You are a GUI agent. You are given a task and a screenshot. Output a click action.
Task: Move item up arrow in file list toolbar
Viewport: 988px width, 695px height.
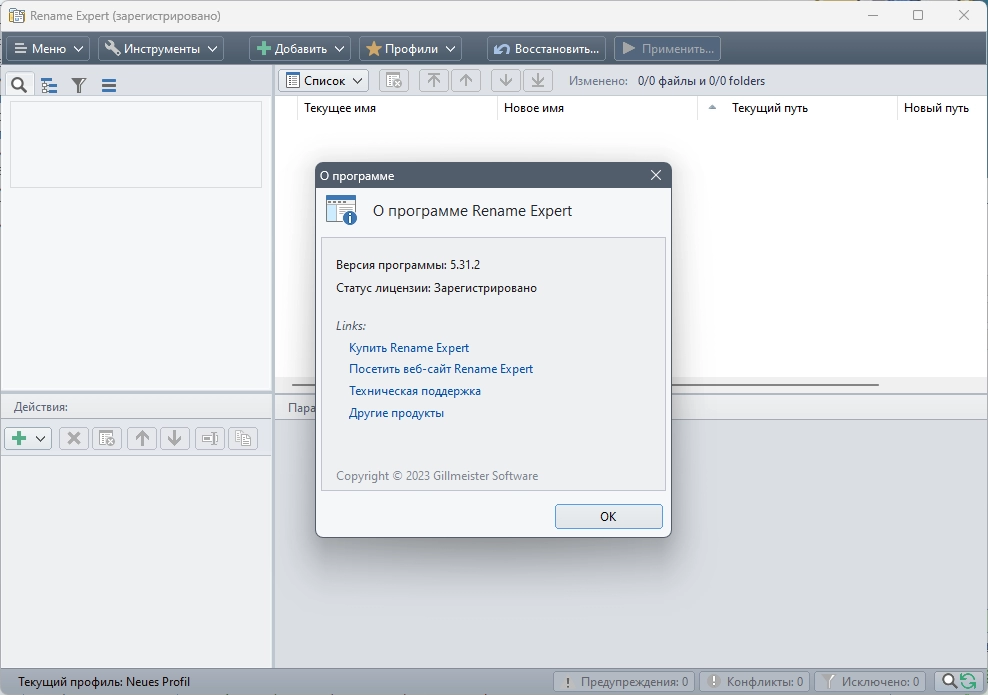pos(466,81)
